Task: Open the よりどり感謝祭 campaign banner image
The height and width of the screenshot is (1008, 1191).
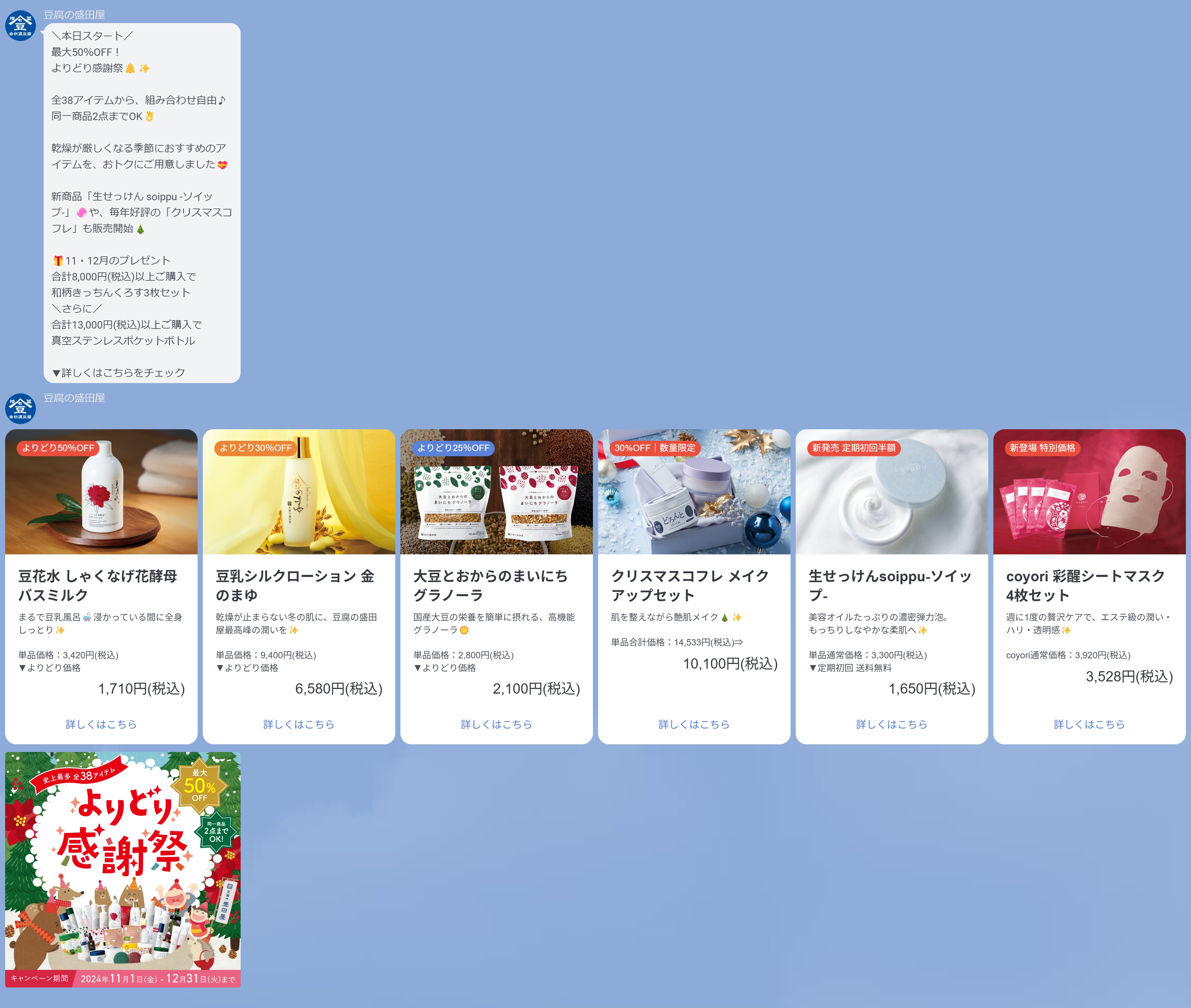Action: tap(123, 870)
